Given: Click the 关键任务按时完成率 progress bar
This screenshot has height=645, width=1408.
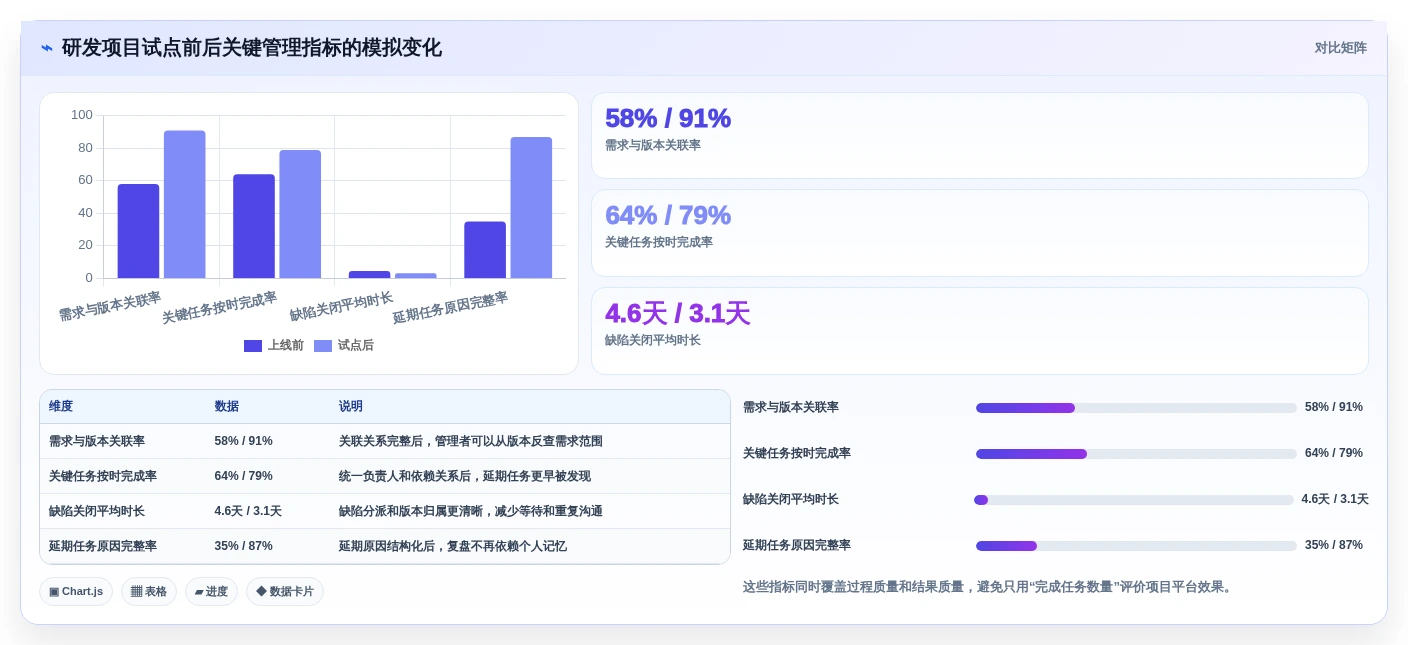Looking at the screenshot, I should pos(1136,454).
